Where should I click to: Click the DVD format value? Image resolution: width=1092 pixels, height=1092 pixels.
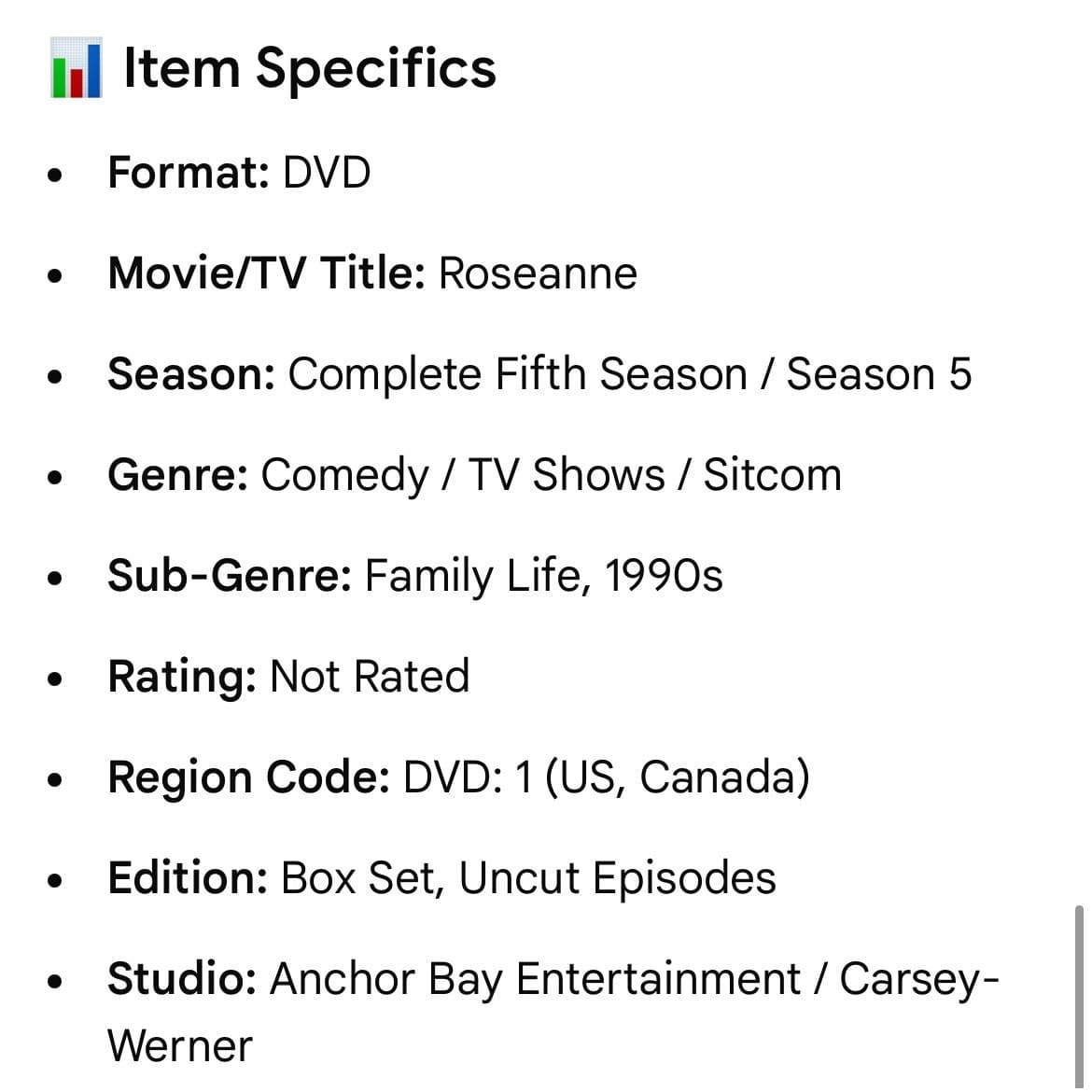(x=327, y=172)
